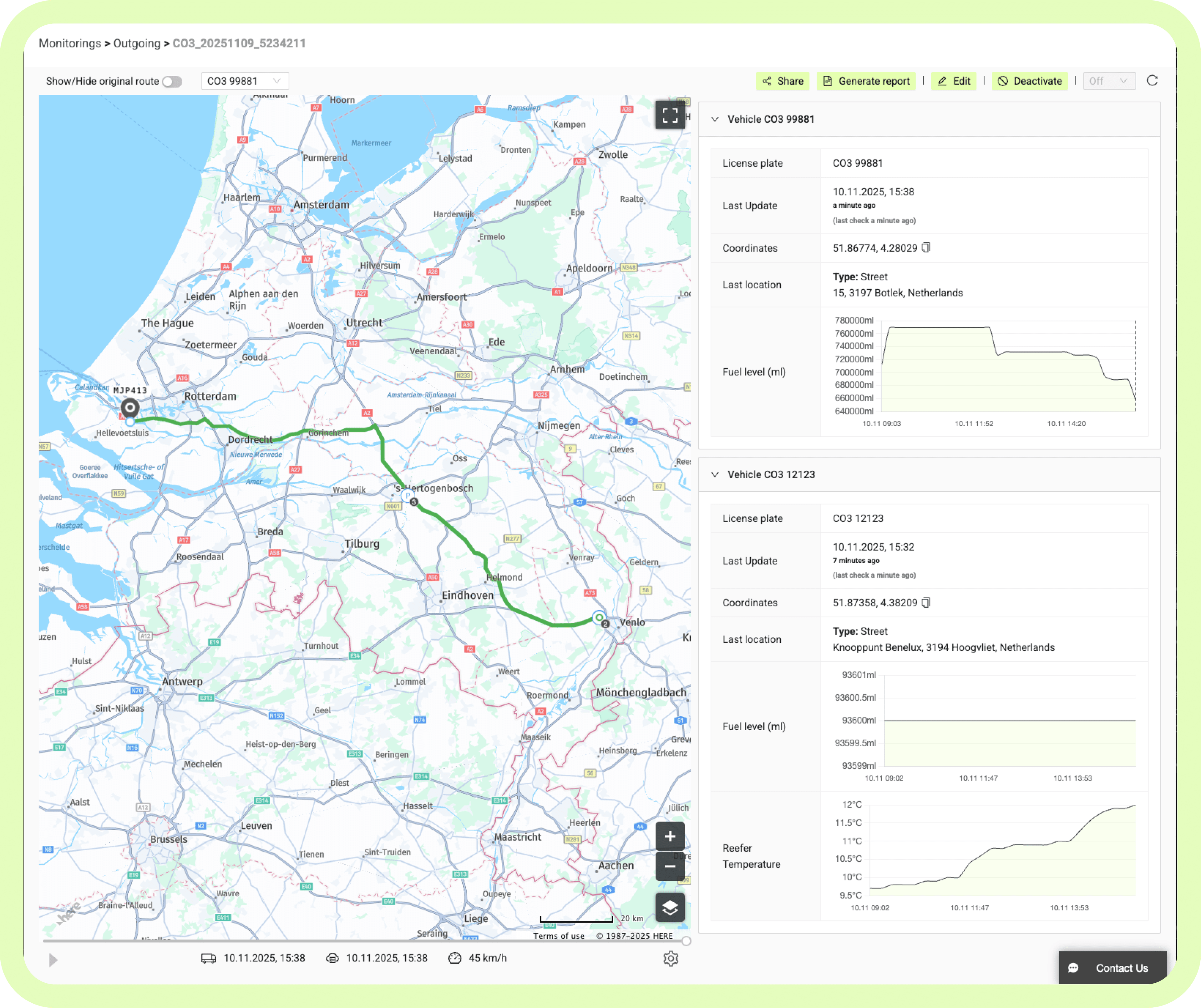Zoom out on the map
1201x1008 pixels.
pos(670,866)
